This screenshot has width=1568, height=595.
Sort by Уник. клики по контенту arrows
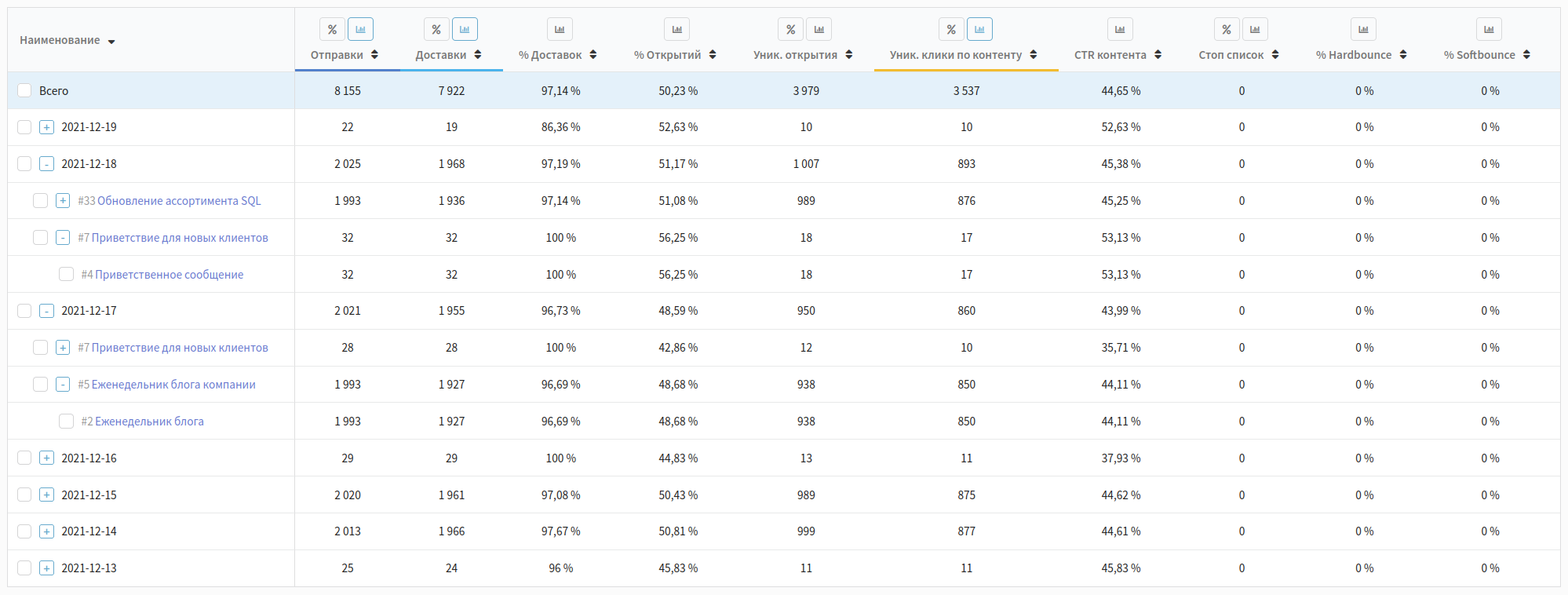[x=1033, y=55]
